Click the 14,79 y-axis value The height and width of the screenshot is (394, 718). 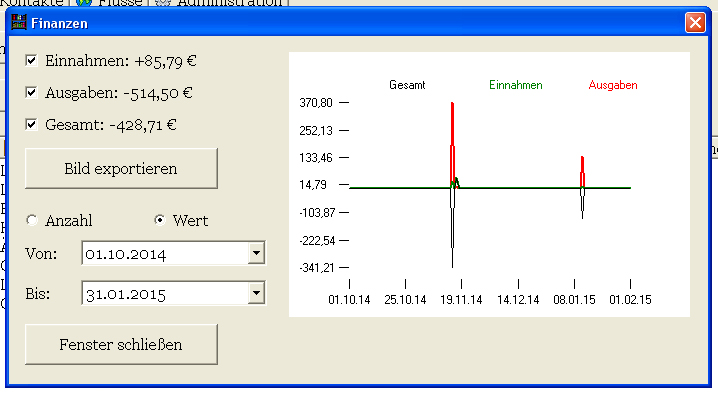click(x=313, y=185)
